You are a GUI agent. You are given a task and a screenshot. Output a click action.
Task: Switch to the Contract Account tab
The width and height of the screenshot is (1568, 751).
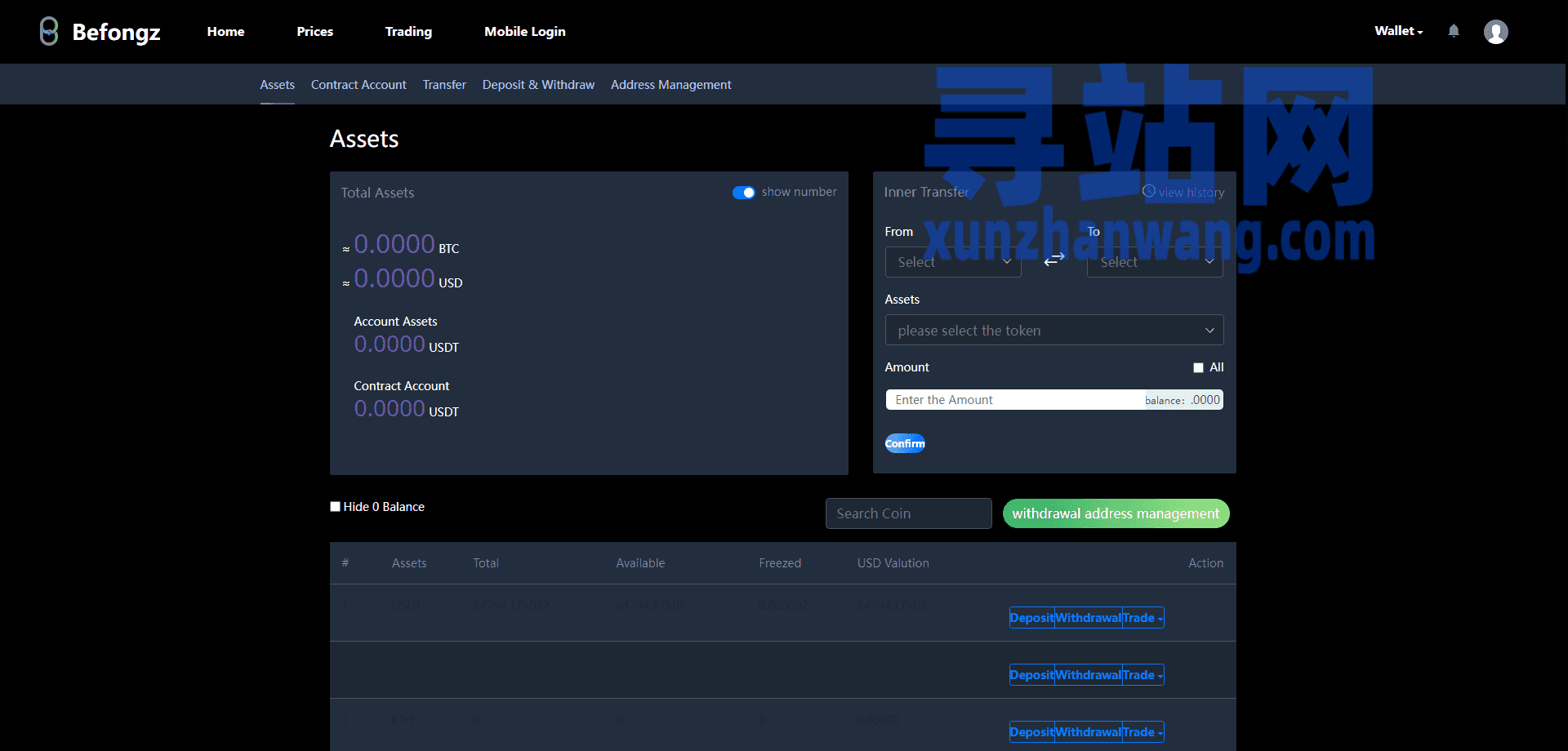point(359,85)
